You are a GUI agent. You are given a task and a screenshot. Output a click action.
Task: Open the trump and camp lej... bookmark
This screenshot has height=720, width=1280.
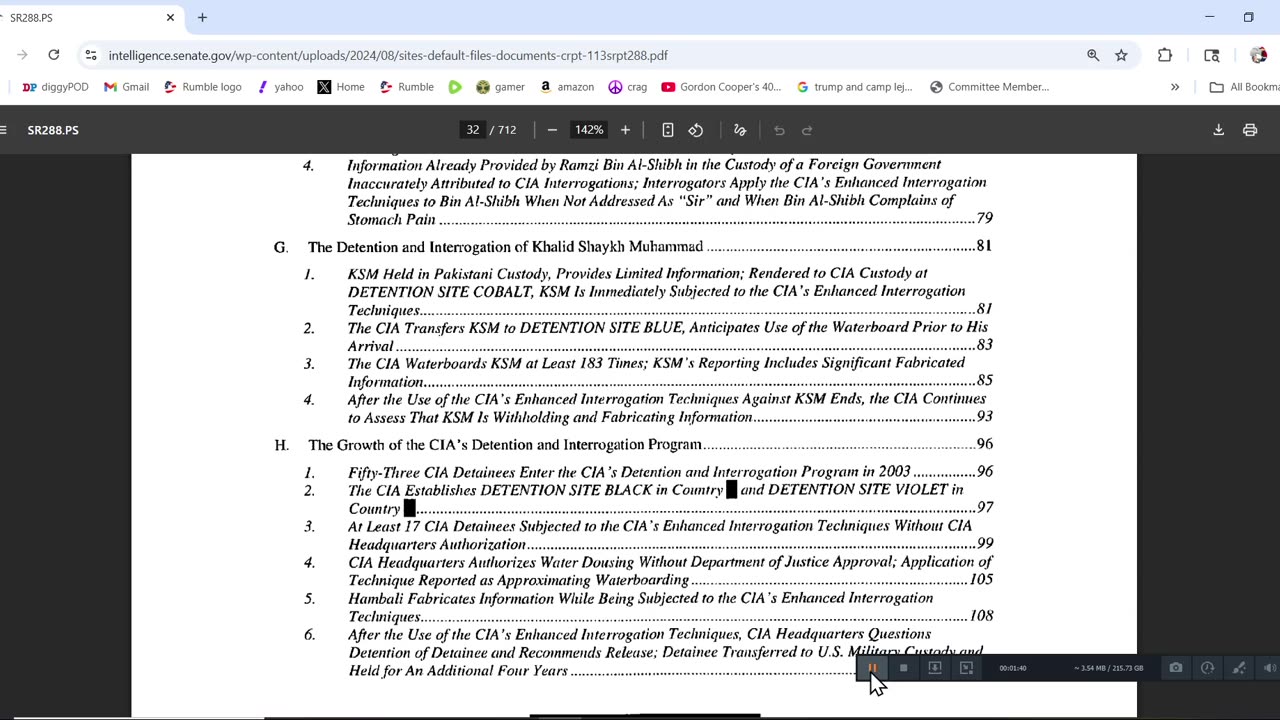[854, 87]
